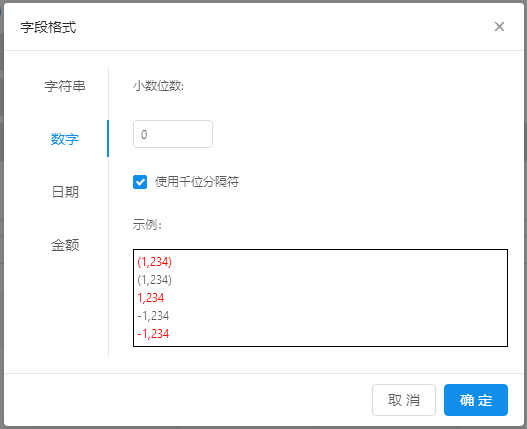Image resolution: width=527 pixels, height=429 pixels.
Task: Uncheck the thousands separator checkbox
Action: (x=140, y=182)
